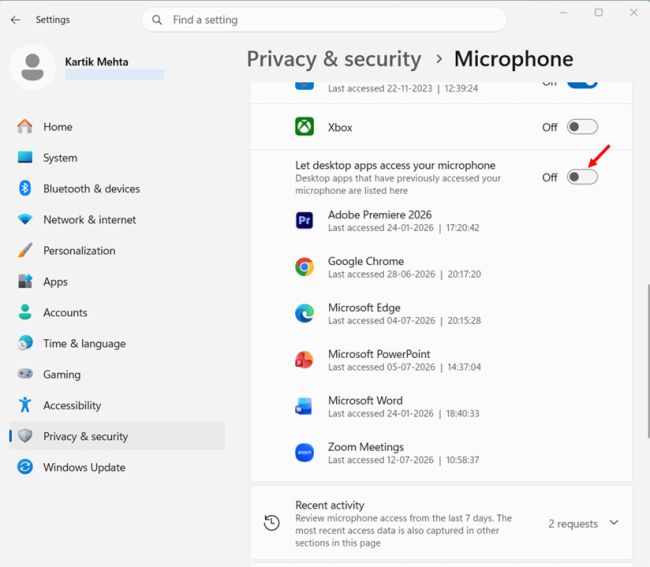Click the search magnifier icon

tap(157, 20)
